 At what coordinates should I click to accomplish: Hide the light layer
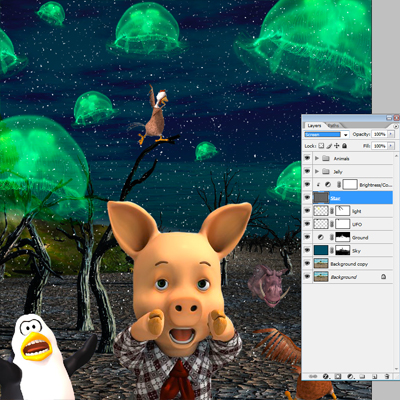tap(307, 211)
